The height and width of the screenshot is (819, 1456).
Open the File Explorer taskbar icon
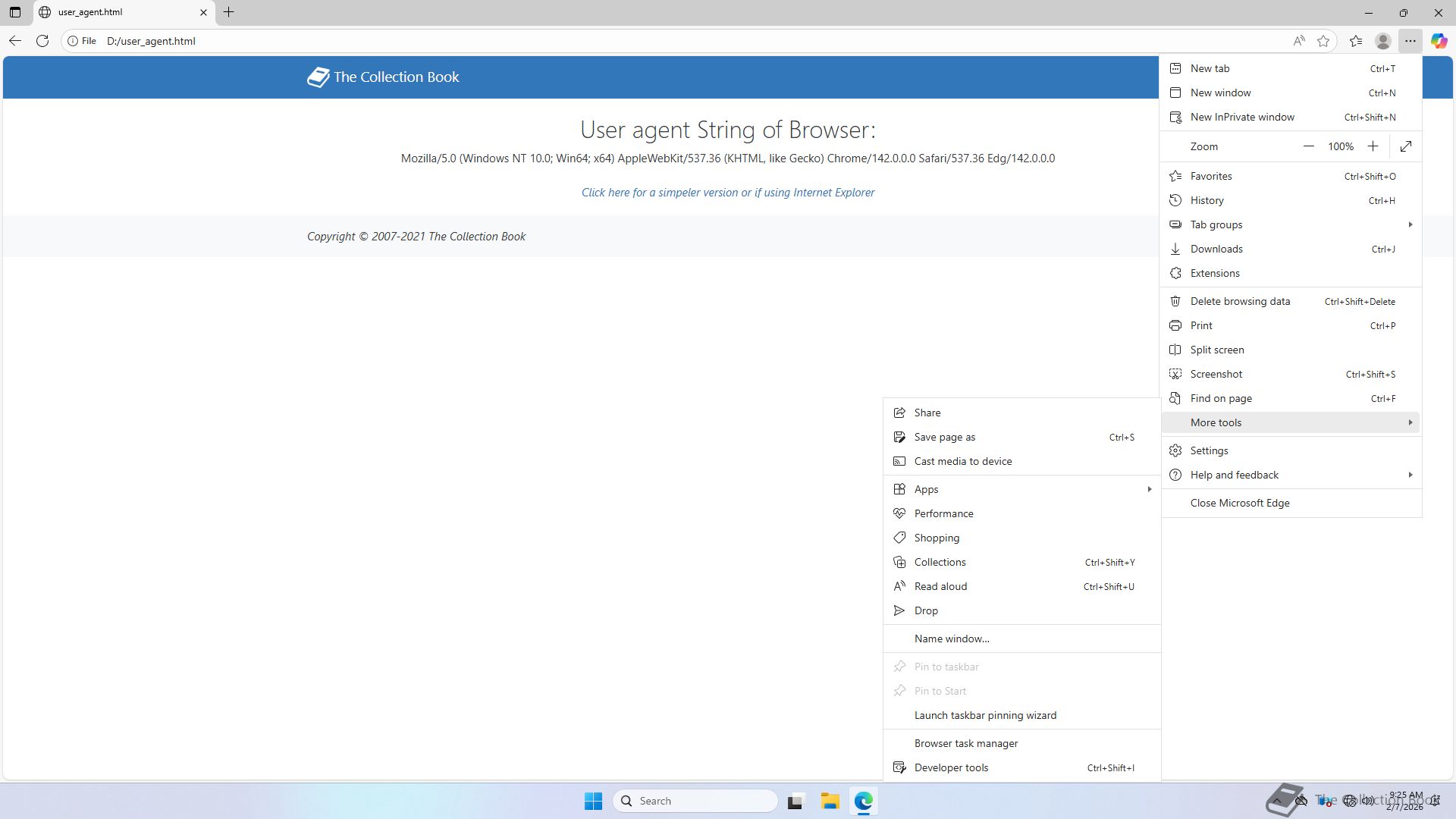tap(830, 801)
